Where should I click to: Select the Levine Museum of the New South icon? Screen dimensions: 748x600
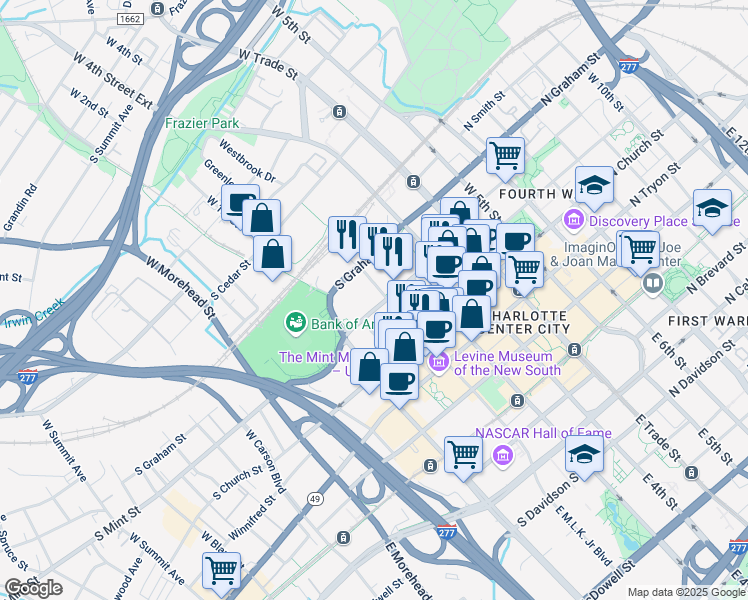(439, 362)
